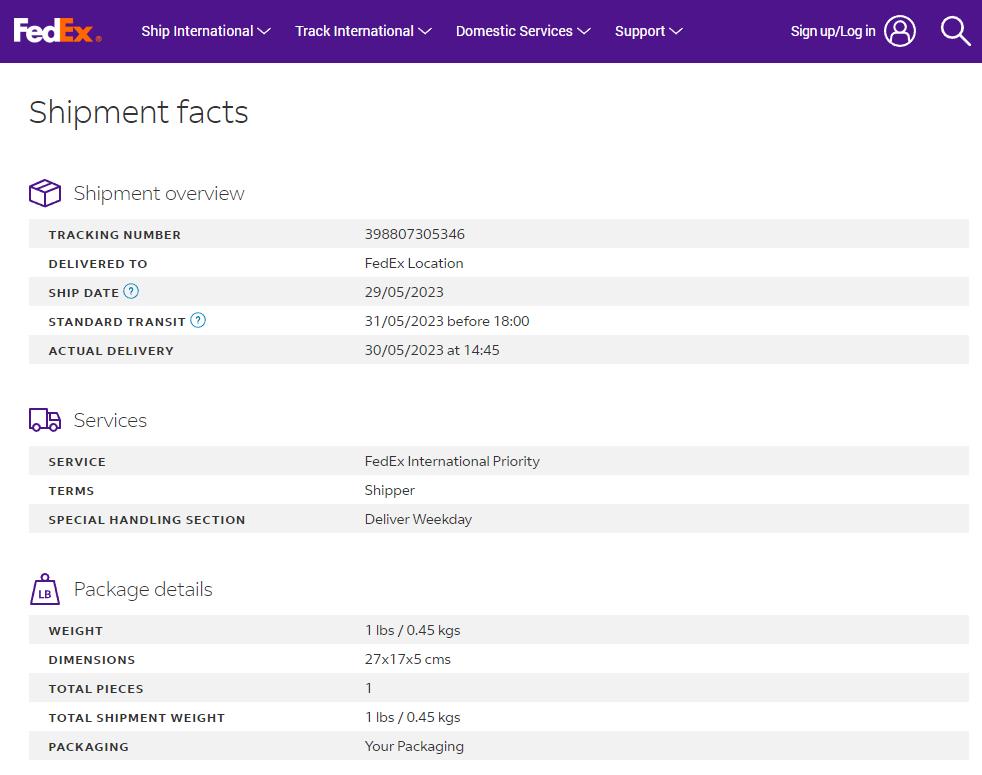Image resolution: width=982 pixels, height=775 pixels.
Task: Click the Standard Transit help icon
Action: pyautogui.click(x=198, y=320)
